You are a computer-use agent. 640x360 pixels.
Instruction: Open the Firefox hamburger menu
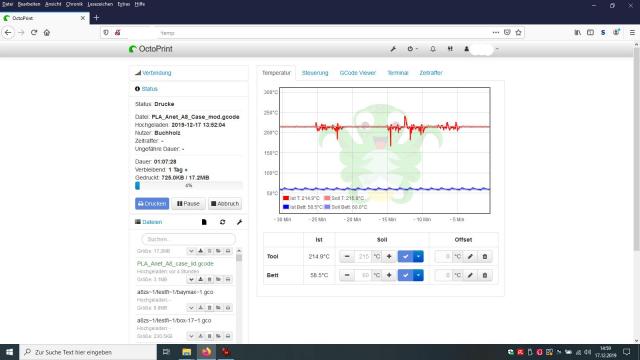pyautogui.click(x=632, y=33)
